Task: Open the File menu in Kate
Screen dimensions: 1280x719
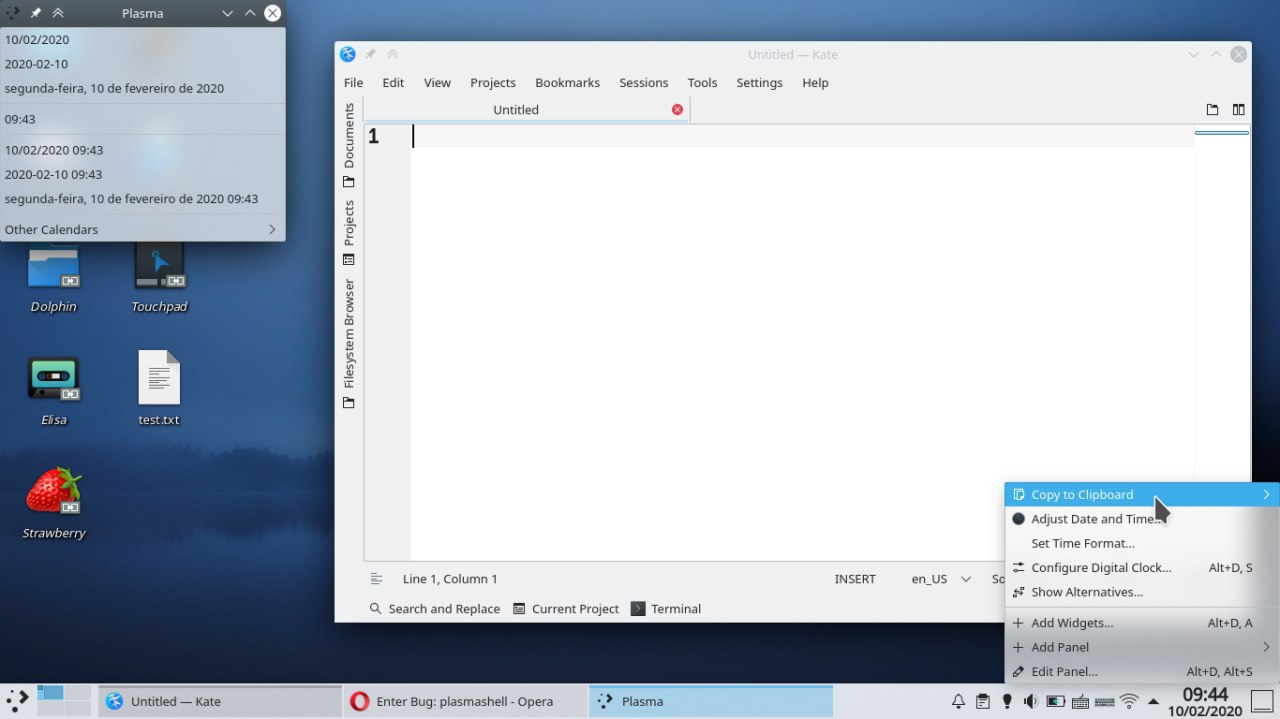Action: click(x=354, y=83)
